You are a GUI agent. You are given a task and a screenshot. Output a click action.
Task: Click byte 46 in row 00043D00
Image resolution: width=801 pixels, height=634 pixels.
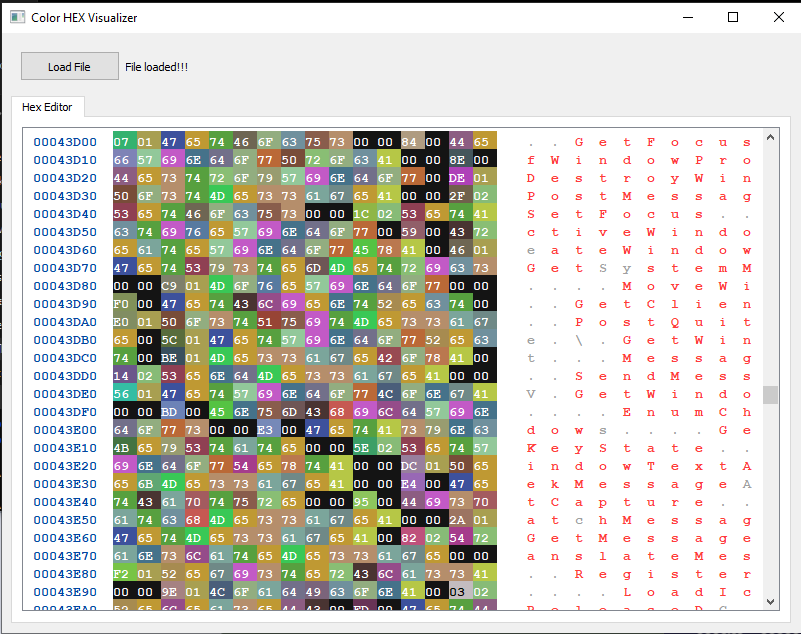[245, 142]
